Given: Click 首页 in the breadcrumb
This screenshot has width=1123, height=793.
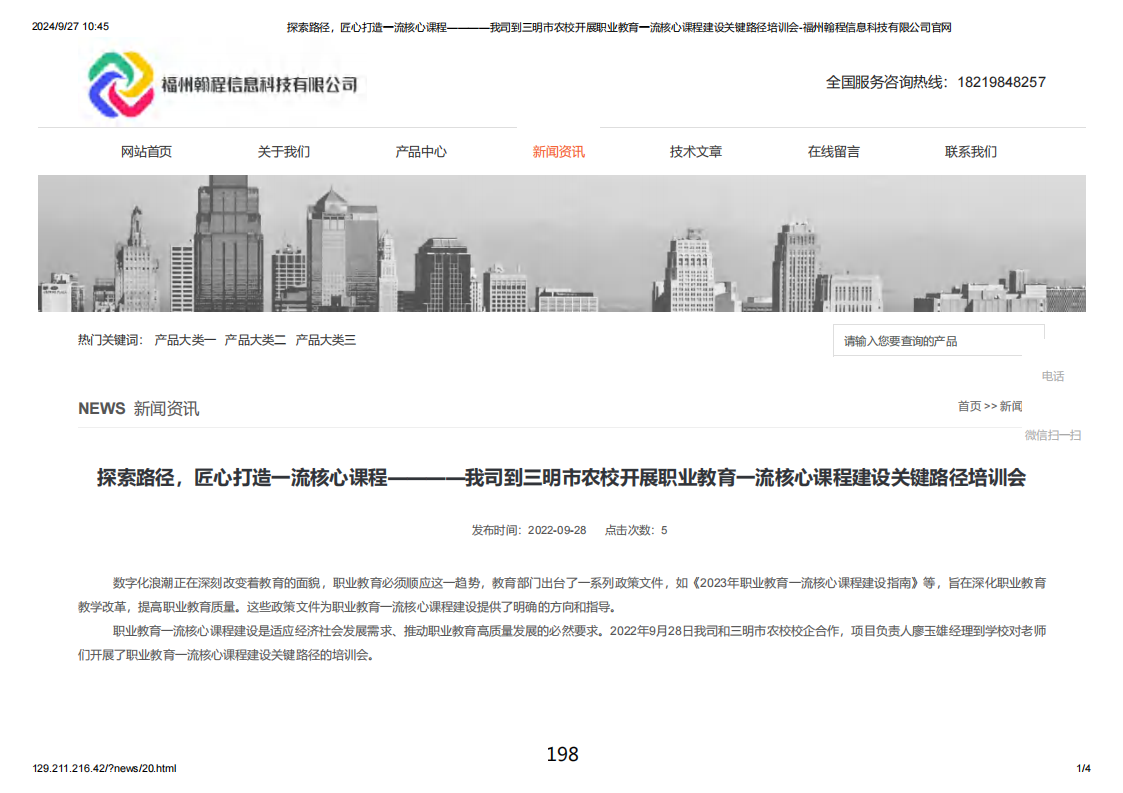Looking at the screenshot, I should [x=970, y=406].
